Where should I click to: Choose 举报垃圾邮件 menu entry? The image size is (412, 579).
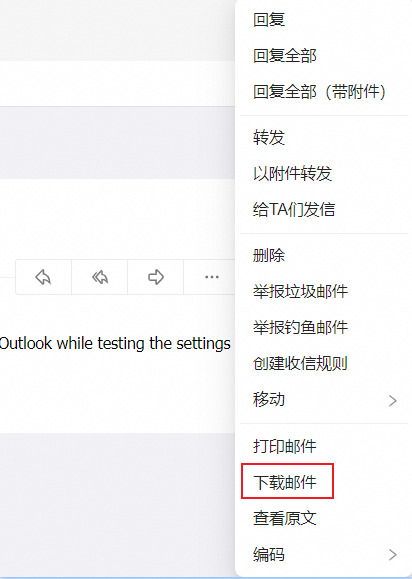[x=300, y=291]
